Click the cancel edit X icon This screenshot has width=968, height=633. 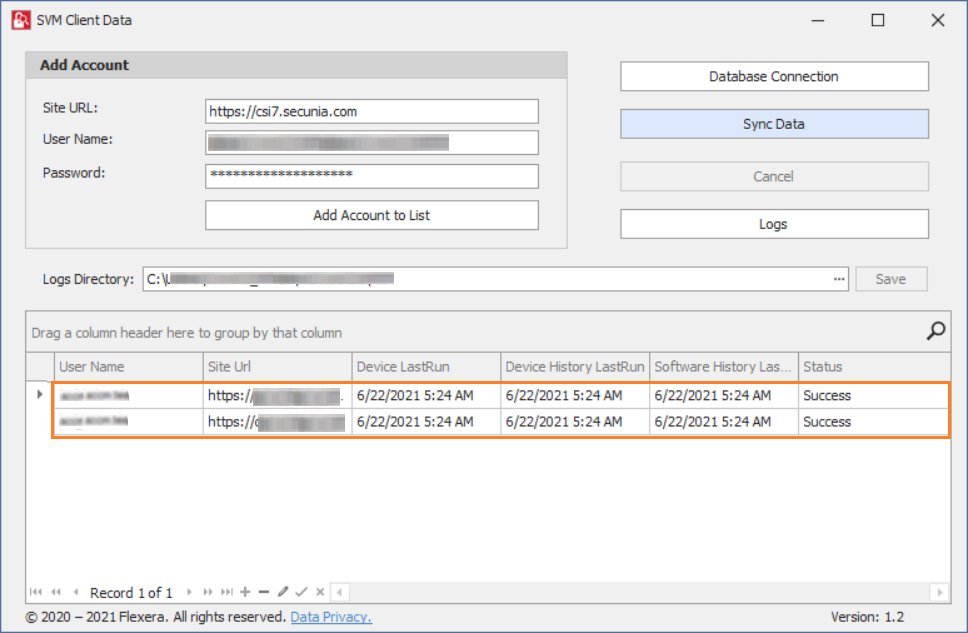coord(319,593)
